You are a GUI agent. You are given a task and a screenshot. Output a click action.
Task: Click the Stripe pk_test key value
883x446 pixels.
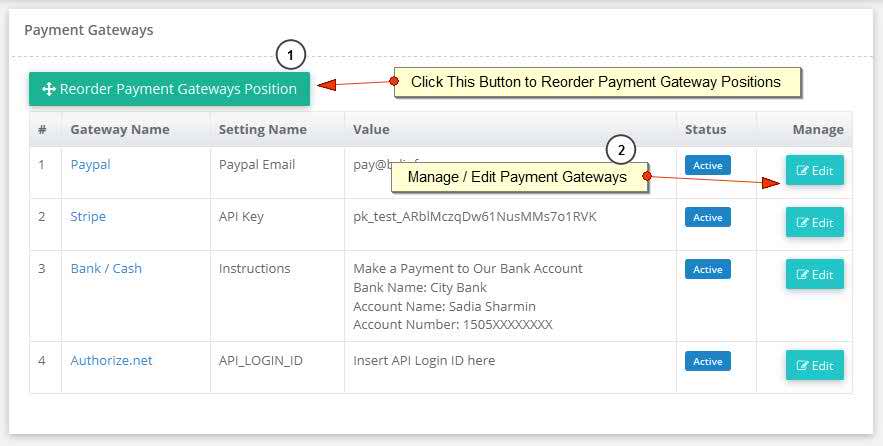point(475,217)
